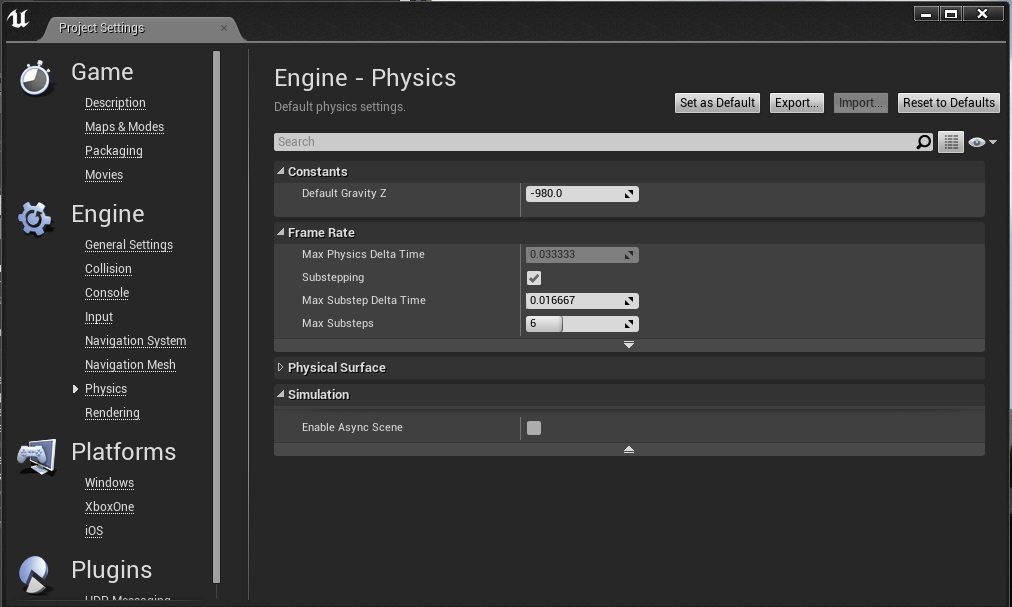Select the Engine gear icon in sidebar
Viewport: 1012px width, 607px height.
35,219
